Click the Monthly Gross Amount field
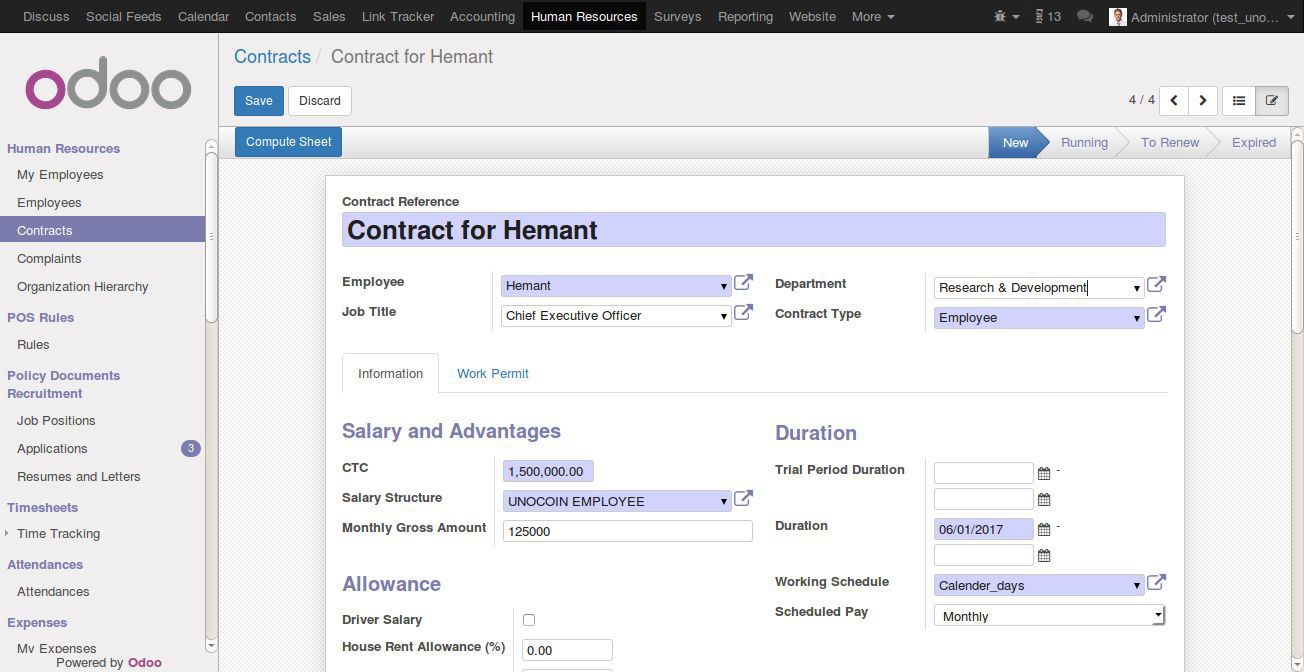The image size is (1304, 672). pos(627,531)
